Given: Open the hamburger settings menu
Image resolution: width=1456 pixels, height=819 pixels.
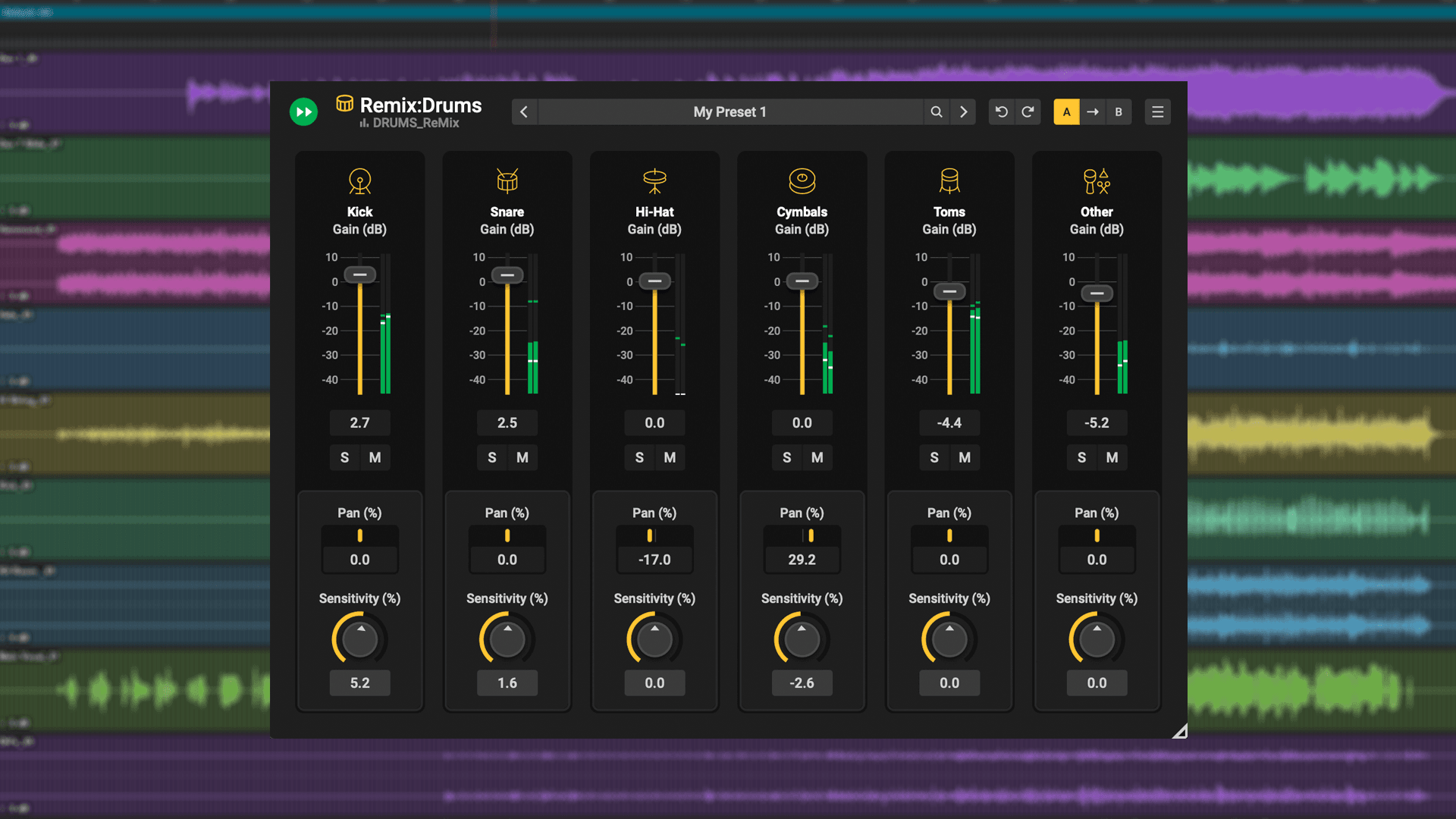Looking at the screenshot, I should (1158, 111).
